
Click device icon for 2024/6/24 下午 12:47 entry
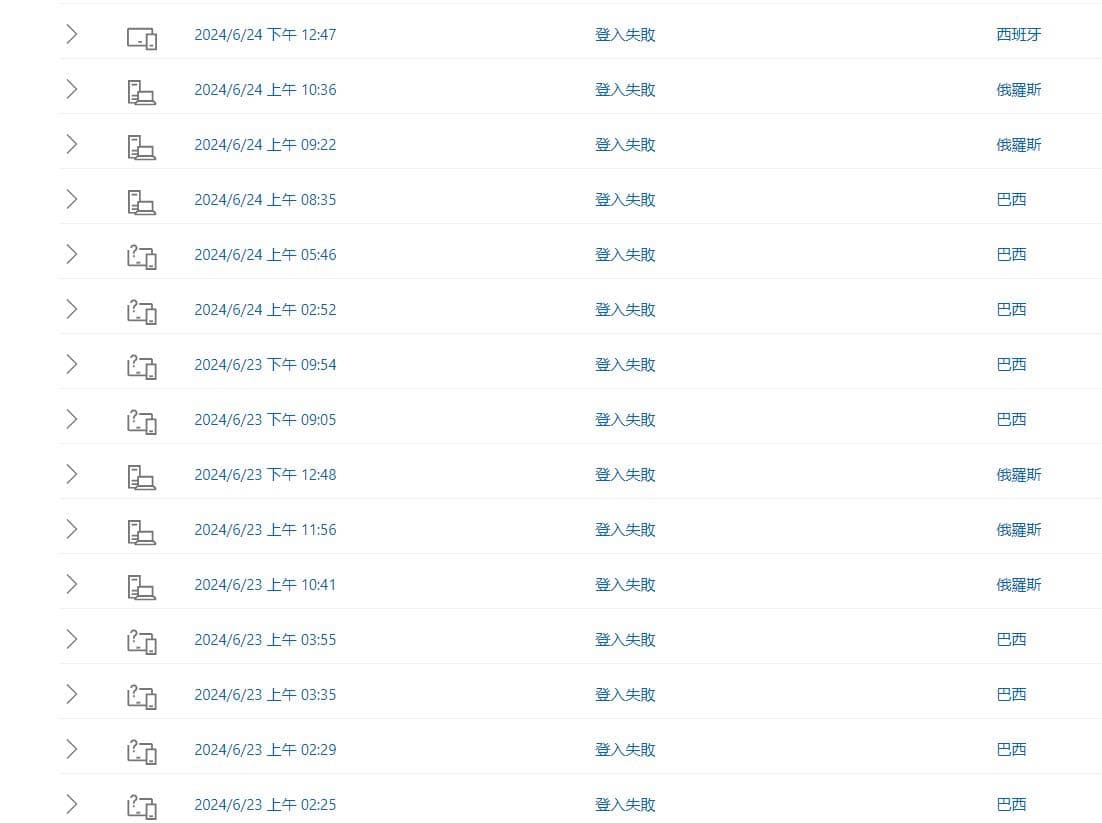click(x=142, y=38)
